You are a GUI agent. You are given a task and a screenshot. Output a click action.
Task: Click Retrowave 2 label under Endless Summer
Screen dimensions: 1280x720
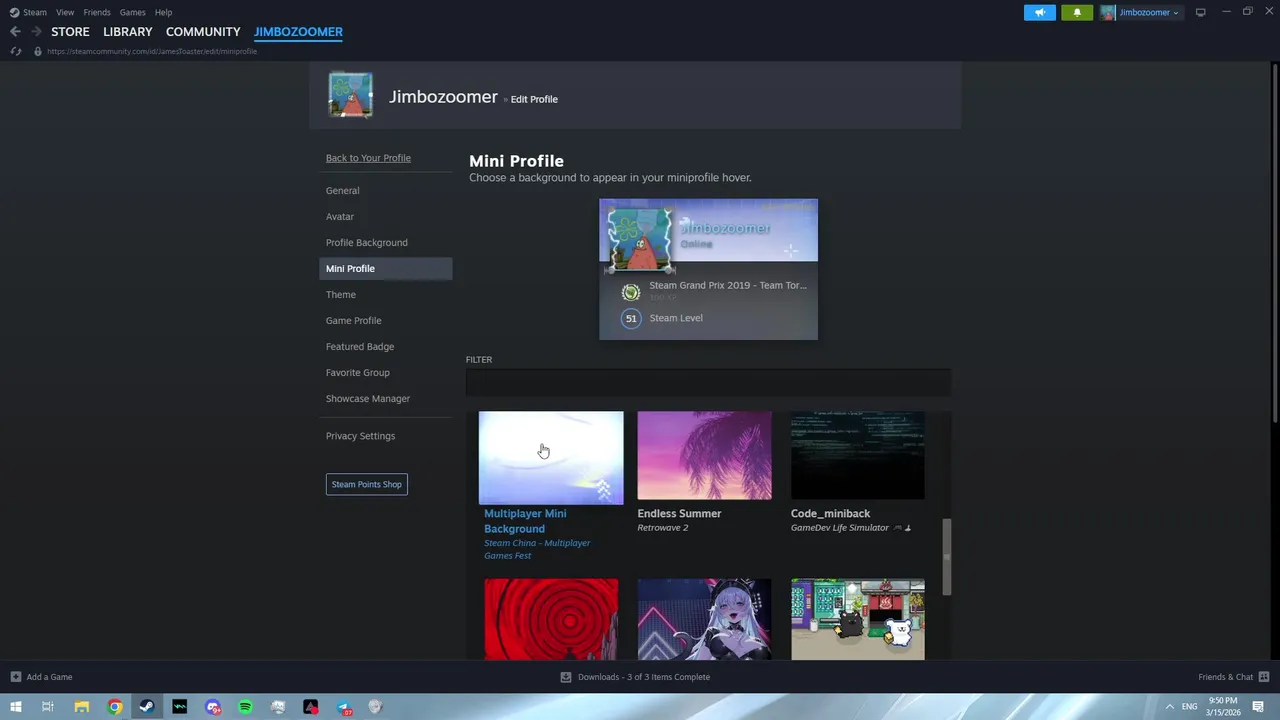point(663,528)
